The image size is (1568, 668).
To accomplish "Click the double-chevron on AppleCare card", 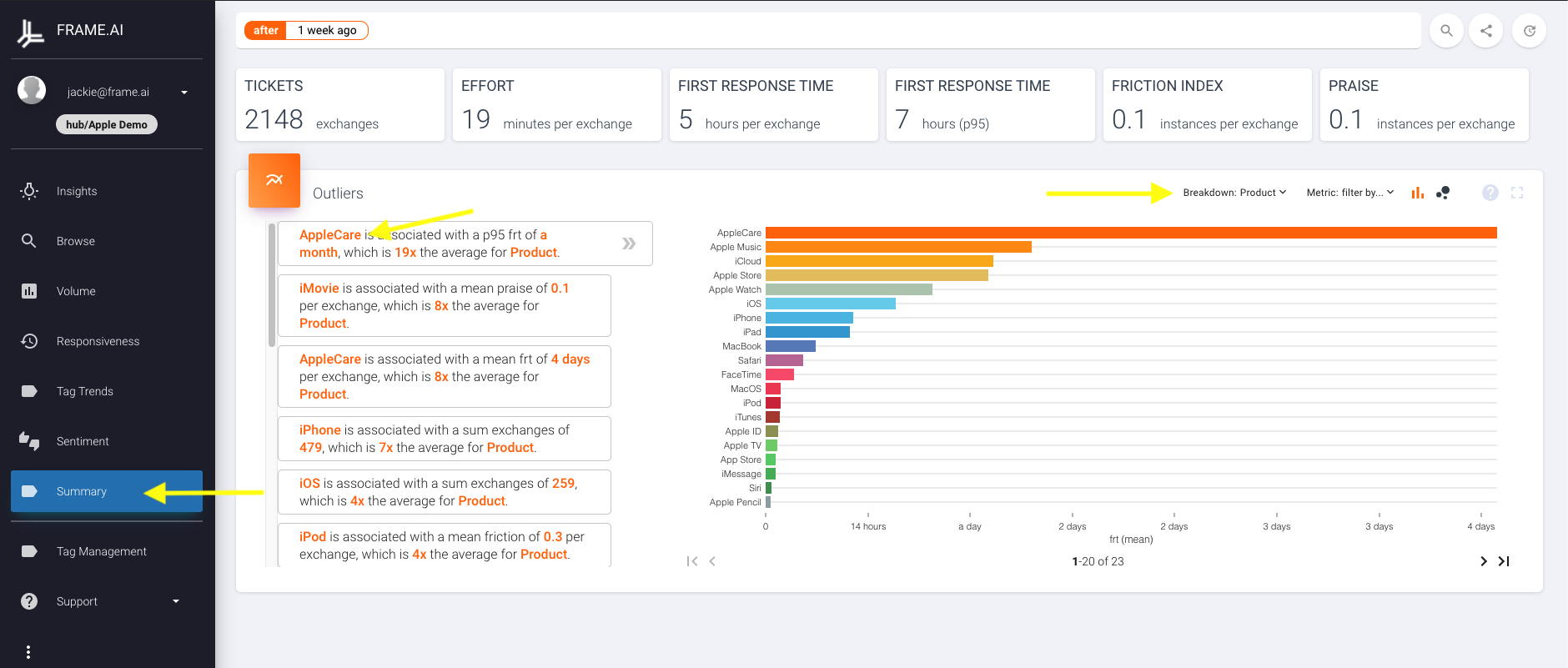I will (629, 244).
